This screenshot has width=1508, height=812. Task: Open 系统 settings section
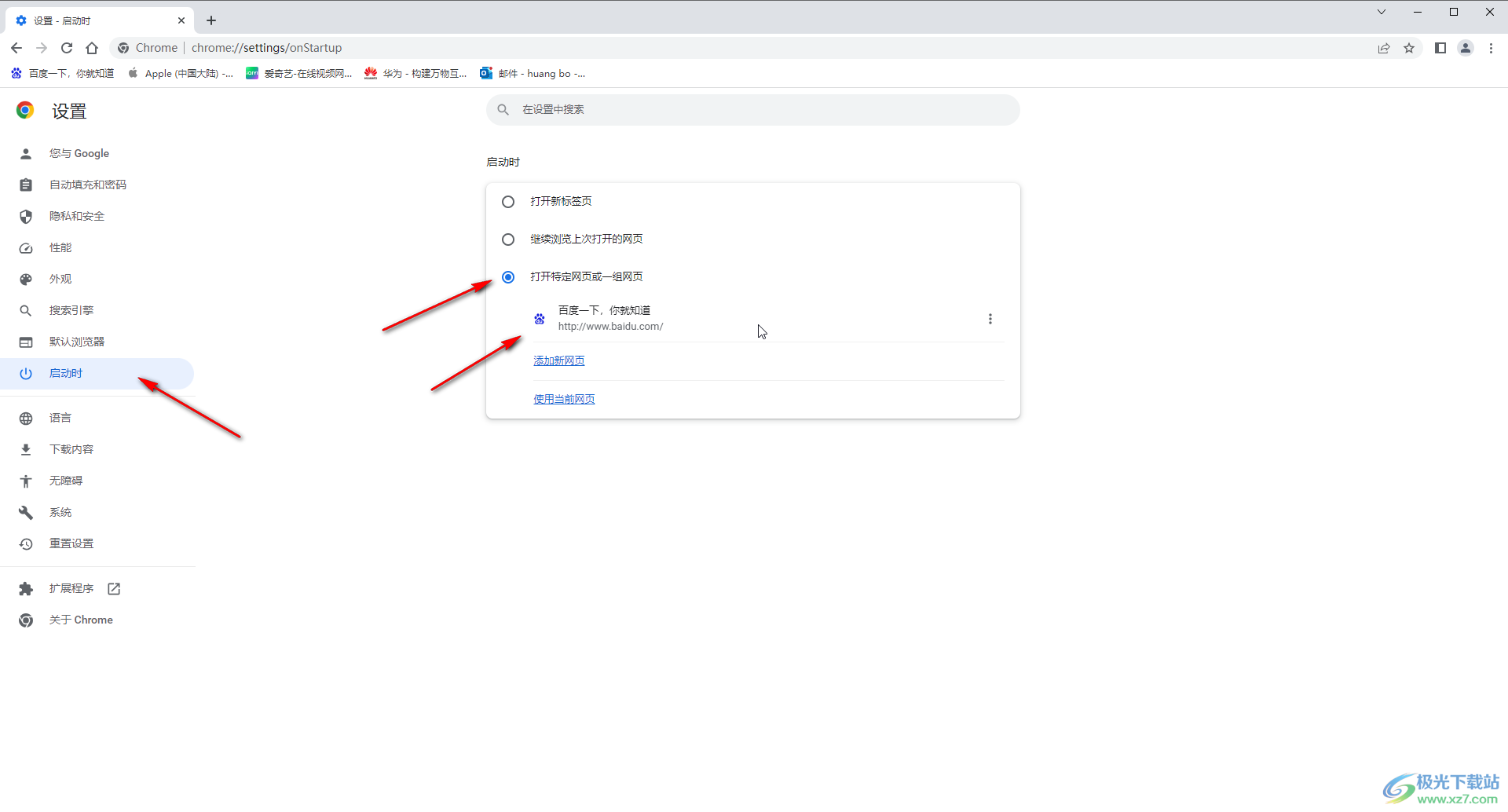click(x=97, y=512)
